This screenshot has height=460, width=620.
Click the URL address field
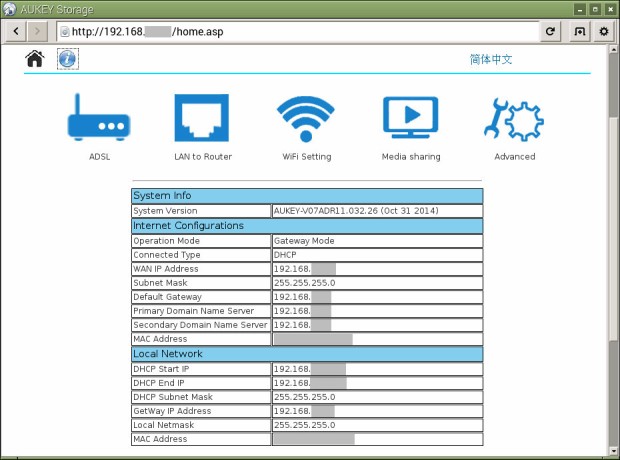[298, 31]
